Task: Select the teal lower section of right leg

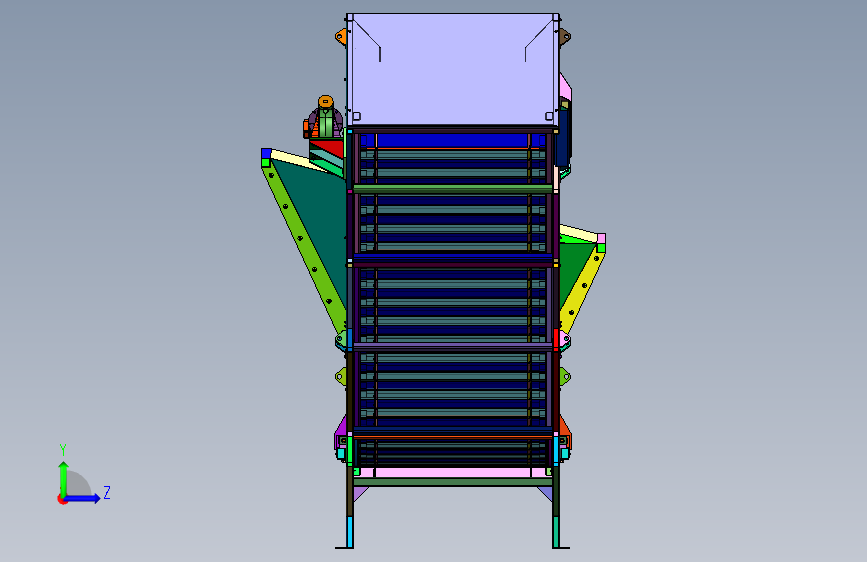Action: [556, 532]
